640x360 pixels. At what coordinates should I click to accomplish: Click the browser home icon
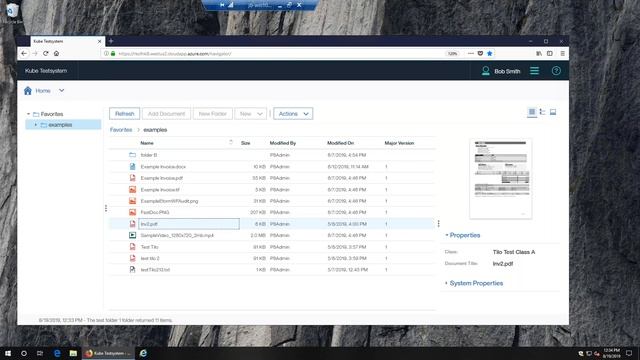pos(56,53)
